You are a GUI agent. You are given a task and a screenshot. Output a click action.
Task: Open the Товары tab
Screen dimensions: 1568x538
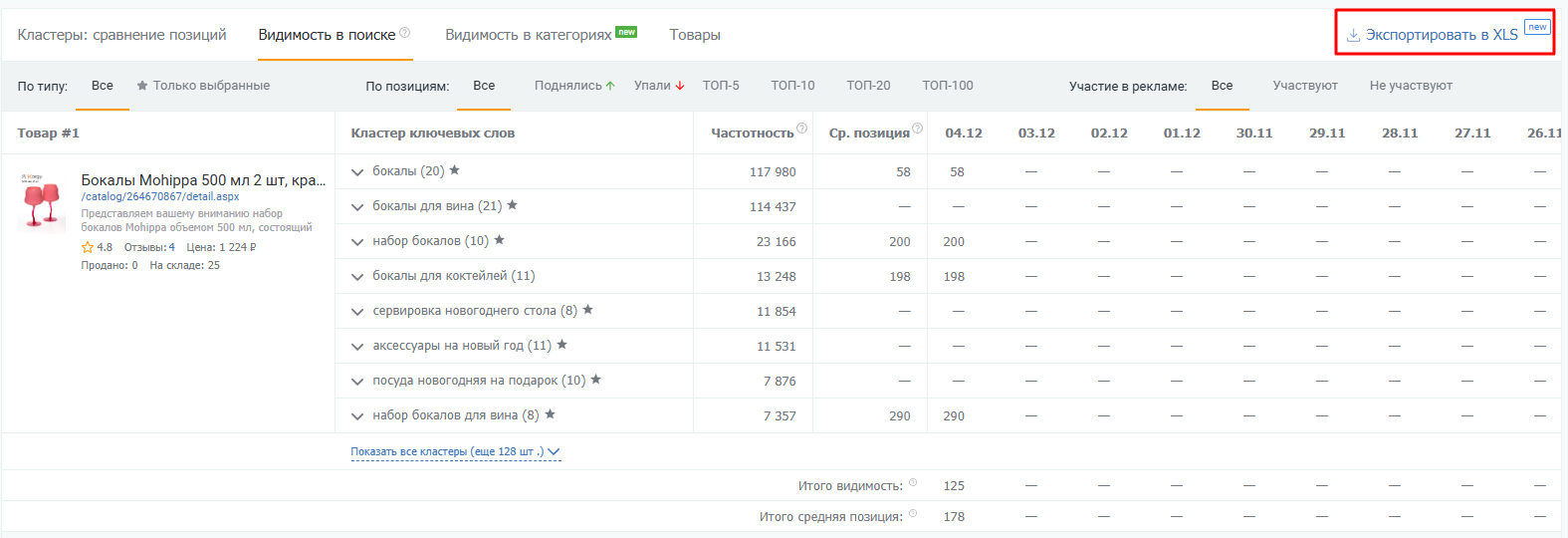tap(695, 35)
